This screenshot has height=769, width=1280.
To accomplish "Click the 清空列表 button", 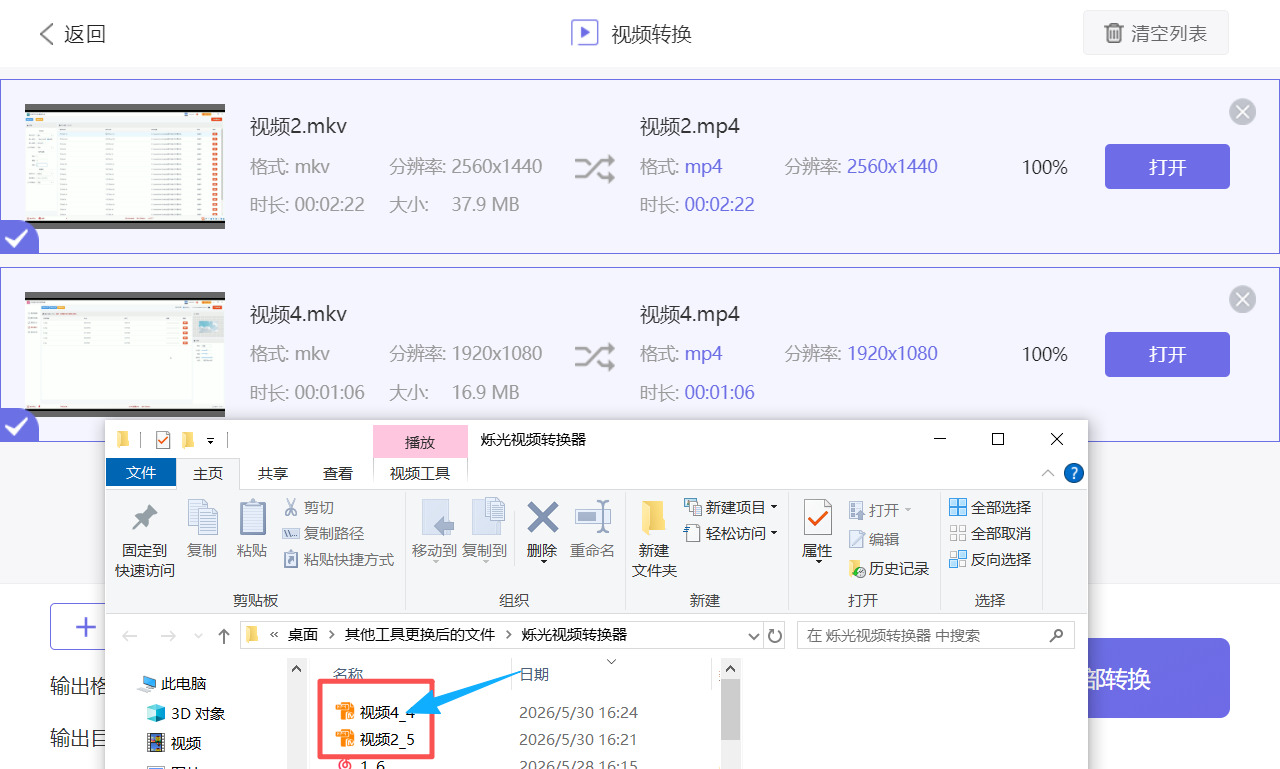I will (x=1155, y=33).
